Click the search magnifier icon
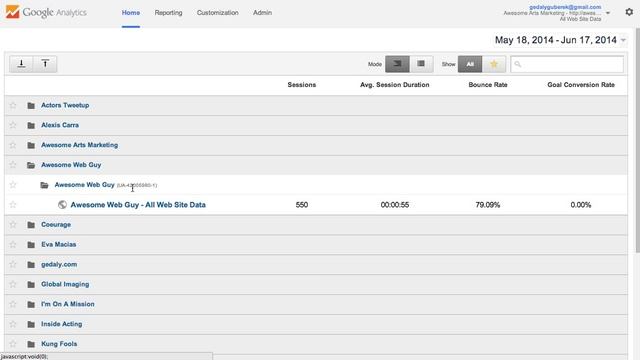 click(x=518, y=64)
